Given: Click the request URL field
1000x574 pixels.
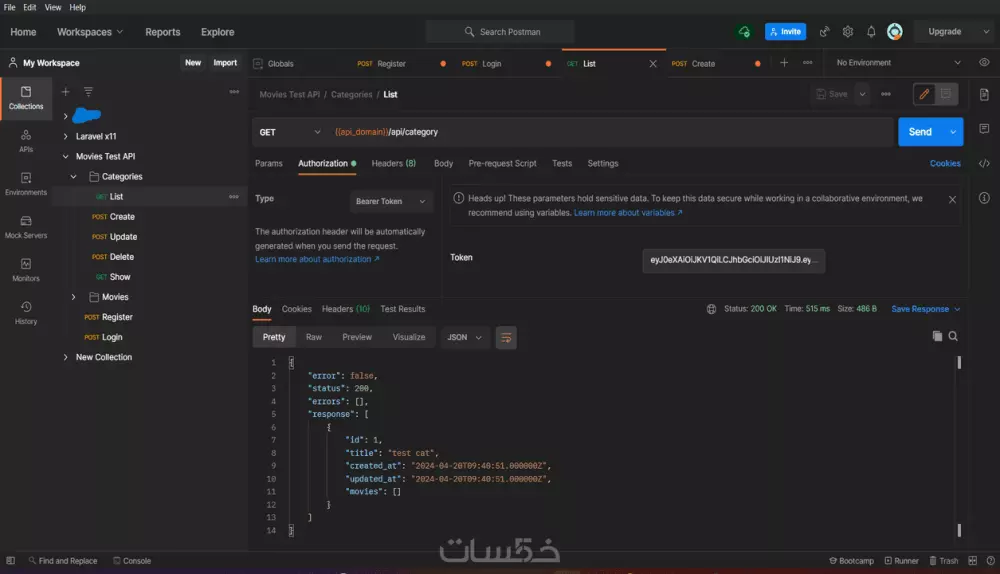Looking at the screenshot, I should pyautogui.click(x=612, y=132).
